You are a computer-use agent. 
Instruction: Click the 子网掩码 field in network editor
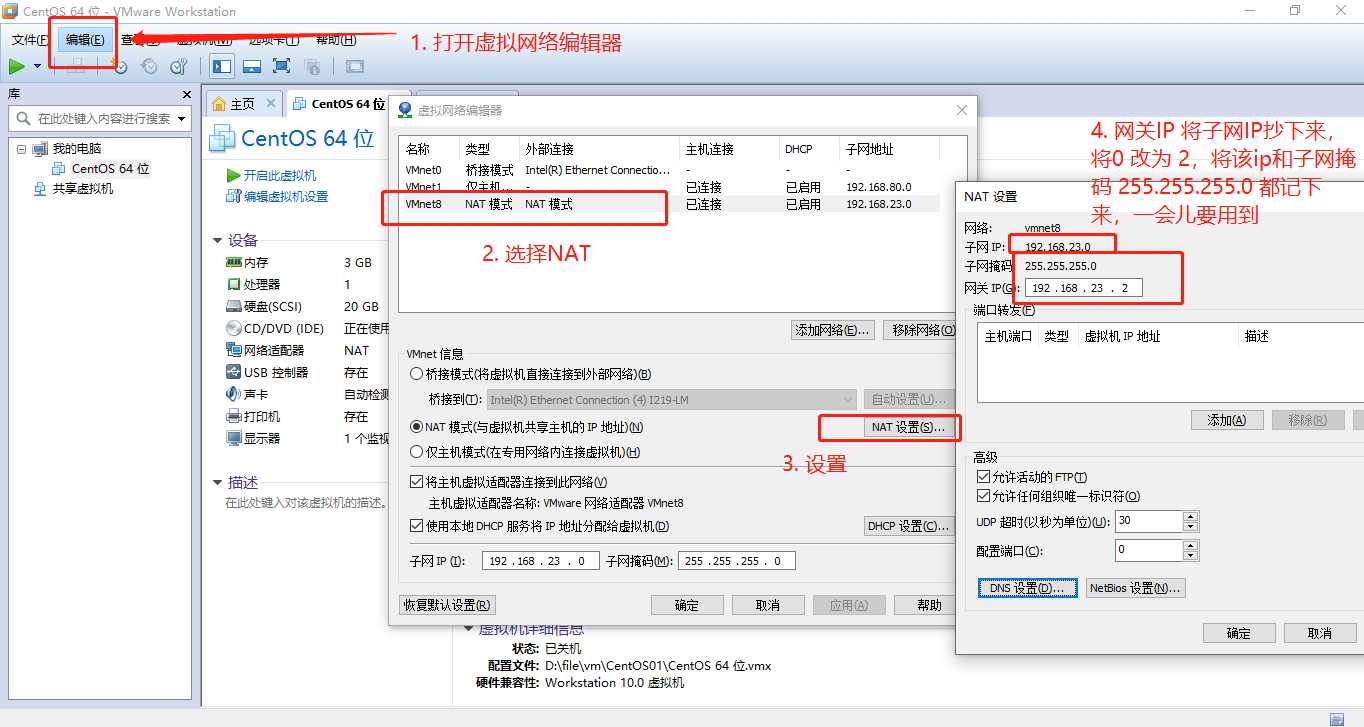point(737,561)
